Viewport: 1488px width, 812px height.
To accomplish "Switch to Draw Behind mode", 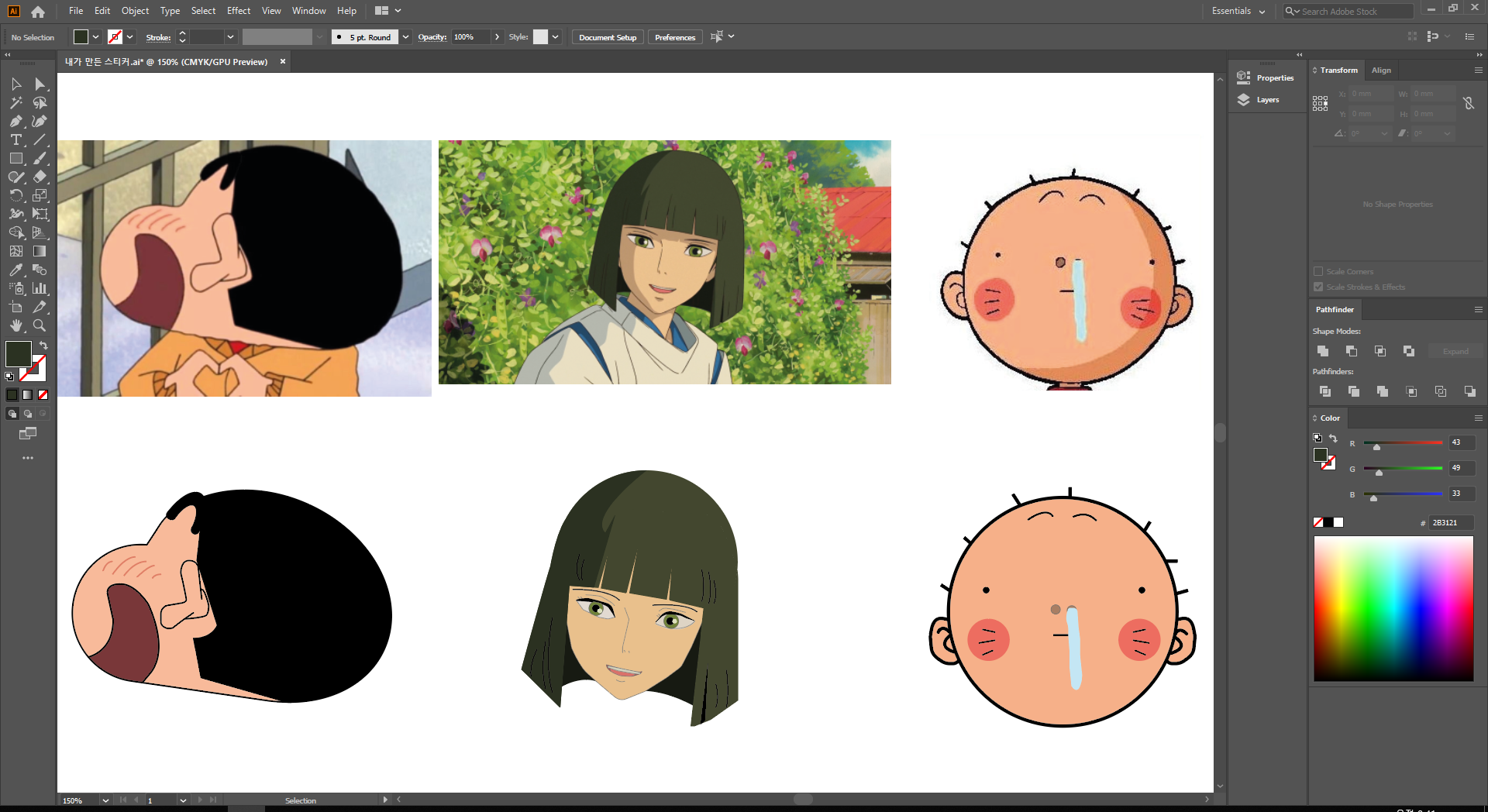I will [28, 414].
